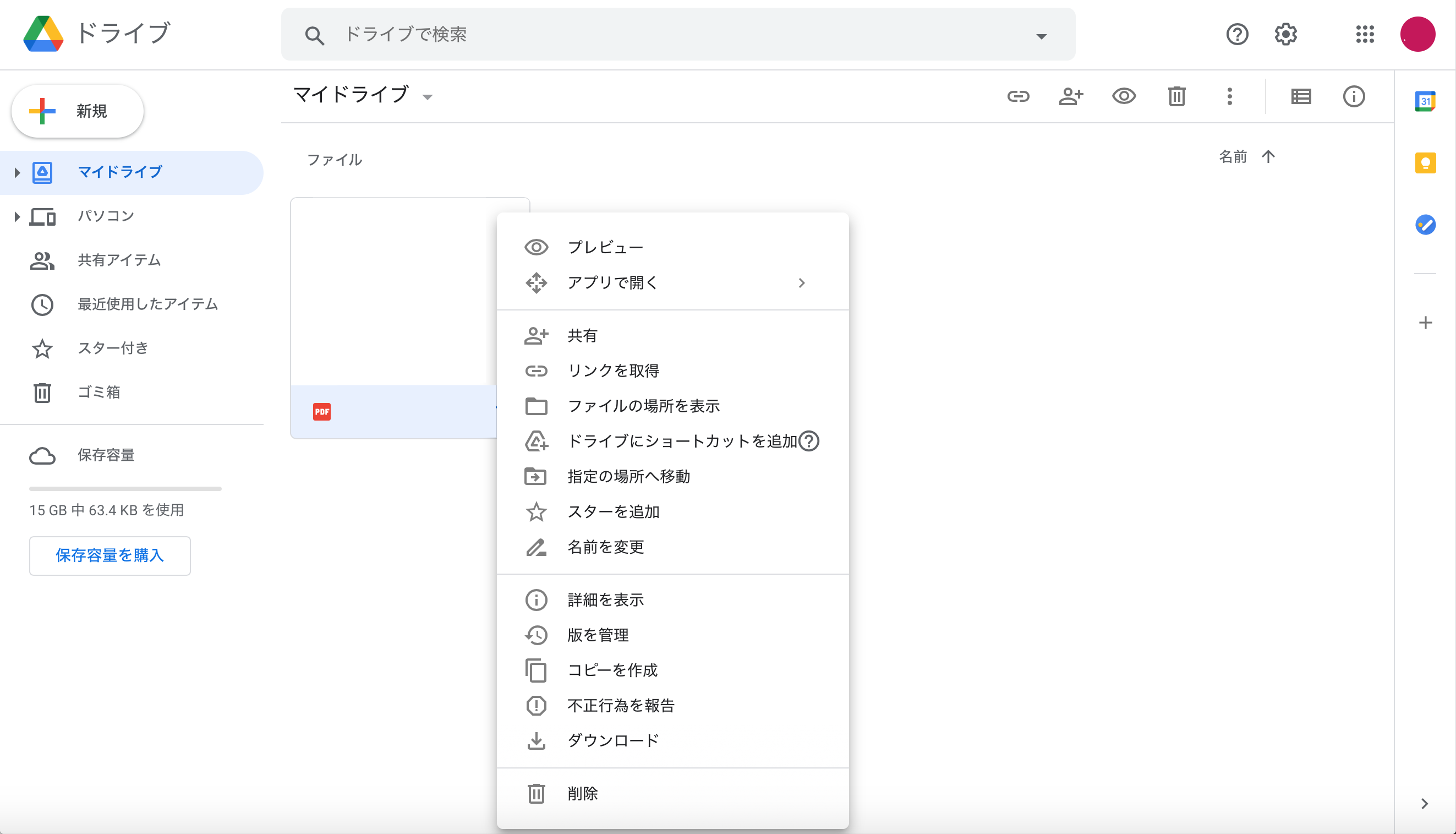Viewport: 1456px width, 834px height.
Task: Click the trash icon in top toolbar
Action: [x=1176, y=96]
